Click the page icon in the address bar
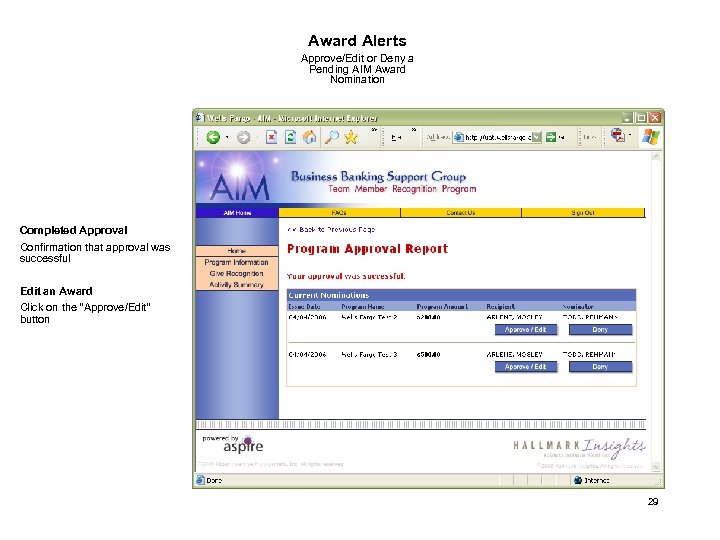 458,137
